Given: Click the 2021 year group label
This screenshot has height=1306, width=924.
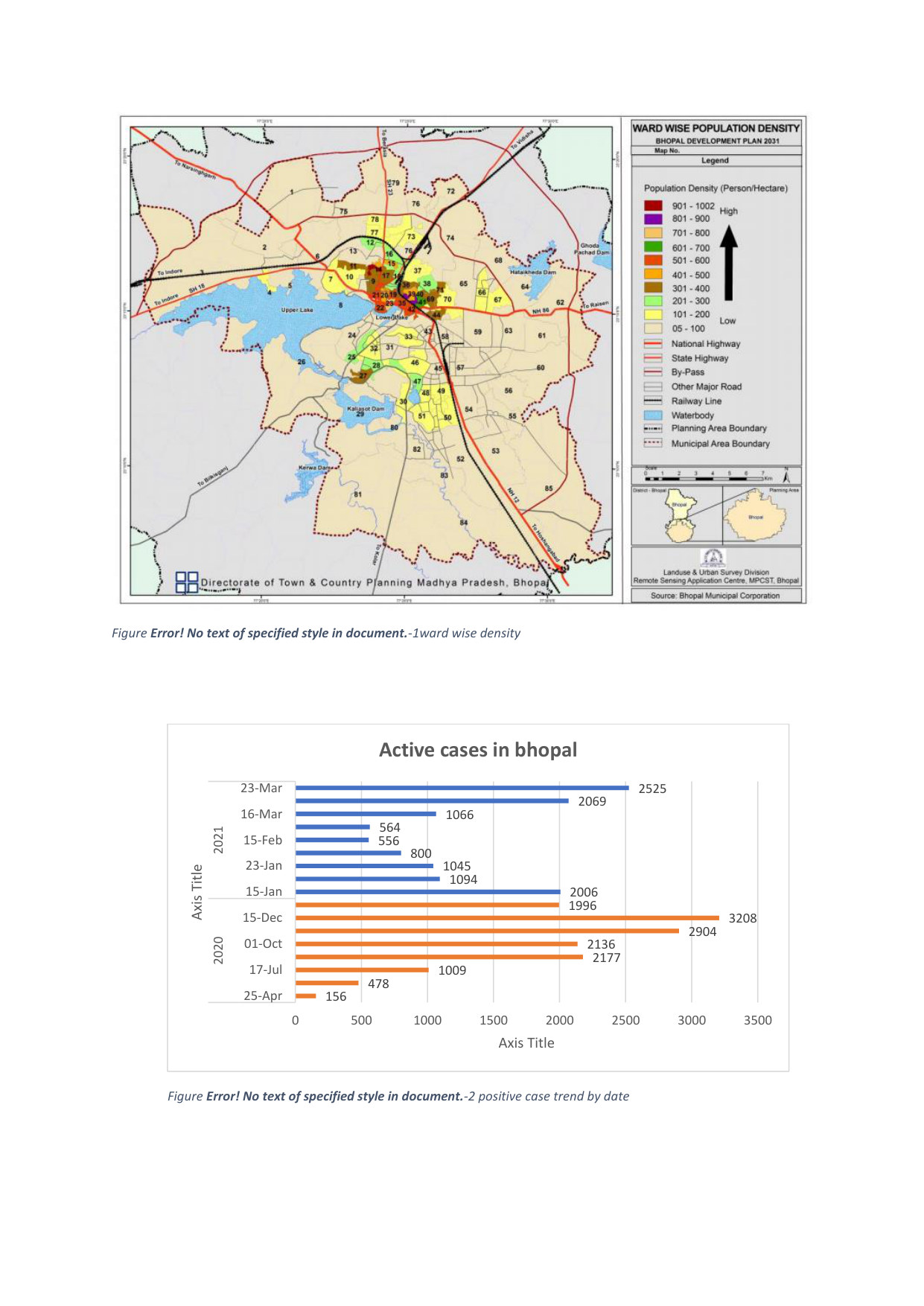Looking at the screenshot, I should 218,840.
